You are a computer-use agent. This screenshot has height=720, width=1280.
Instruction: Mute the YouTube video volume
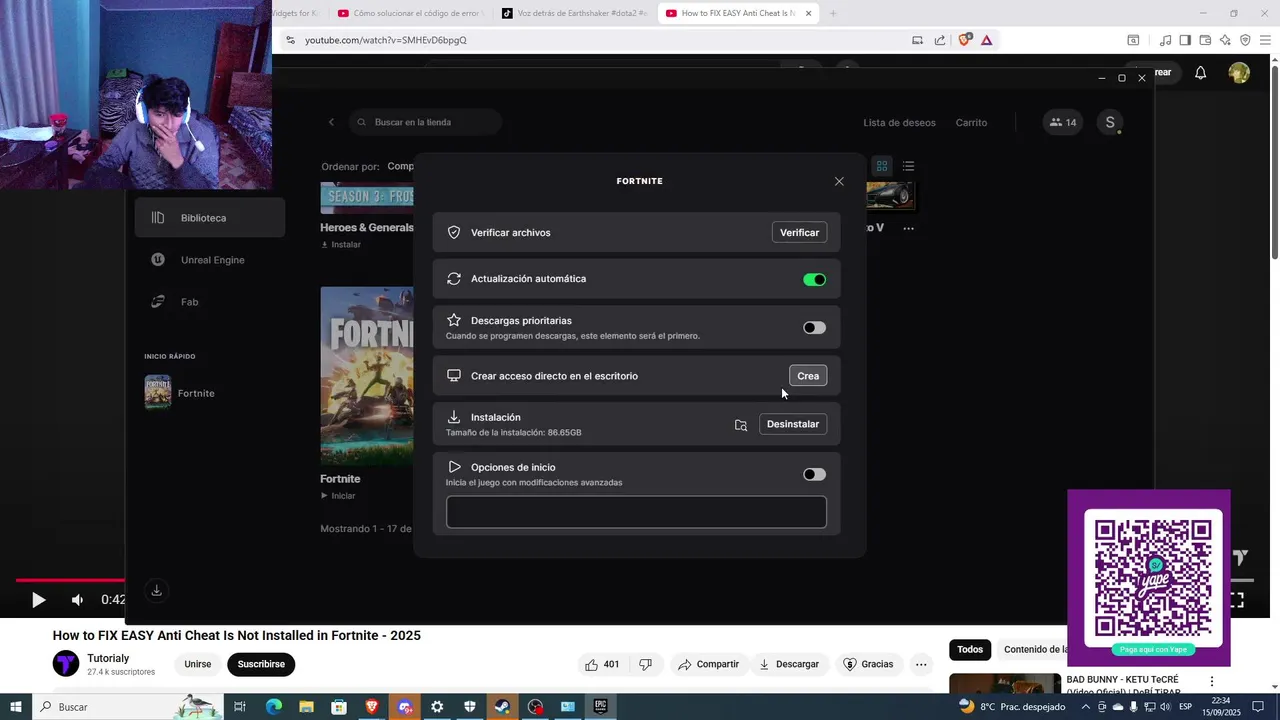(77, 600)
